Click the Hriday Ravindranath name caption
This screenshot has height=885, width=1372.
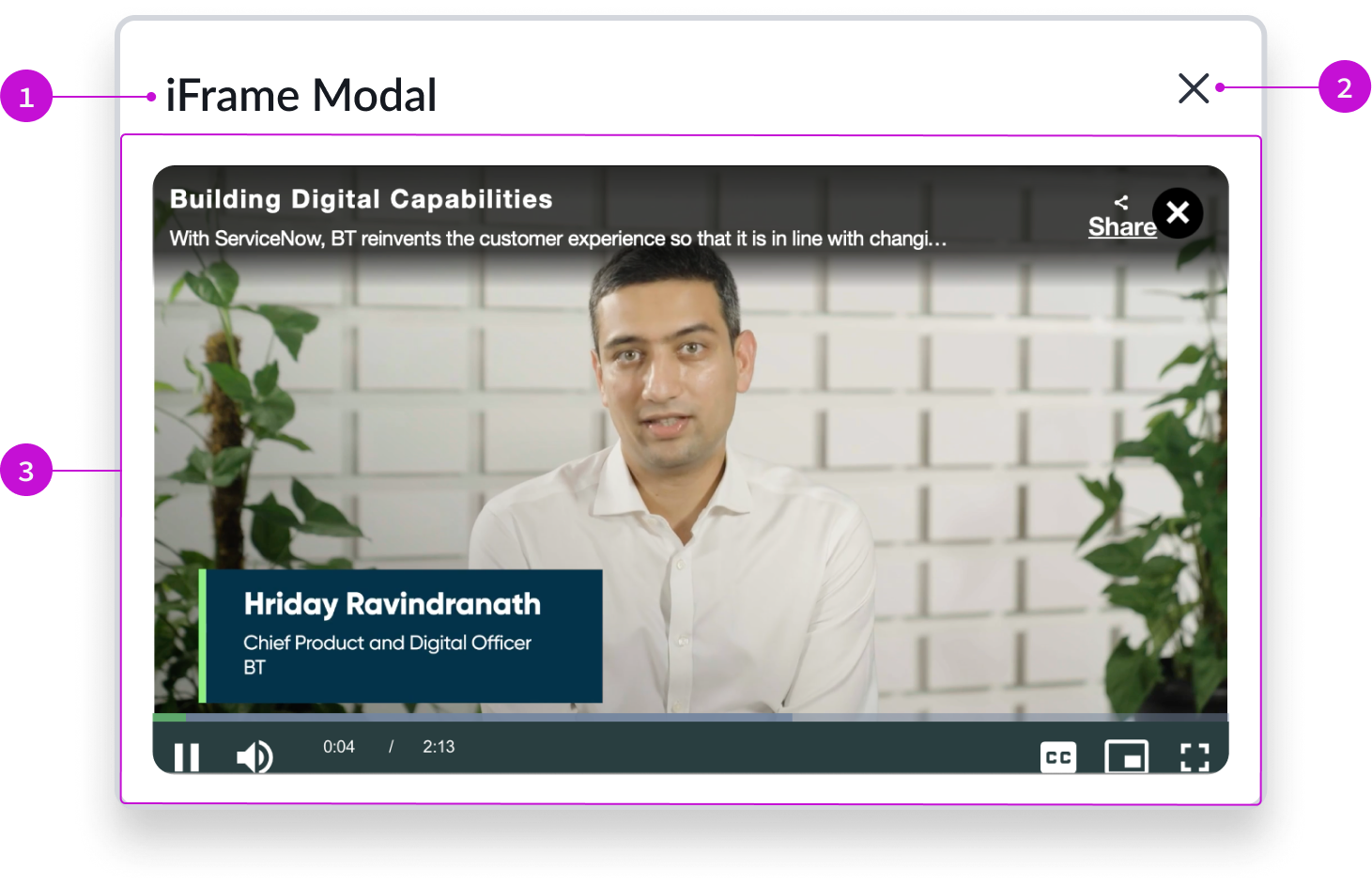pyautogui.click(x=393, y=604)
